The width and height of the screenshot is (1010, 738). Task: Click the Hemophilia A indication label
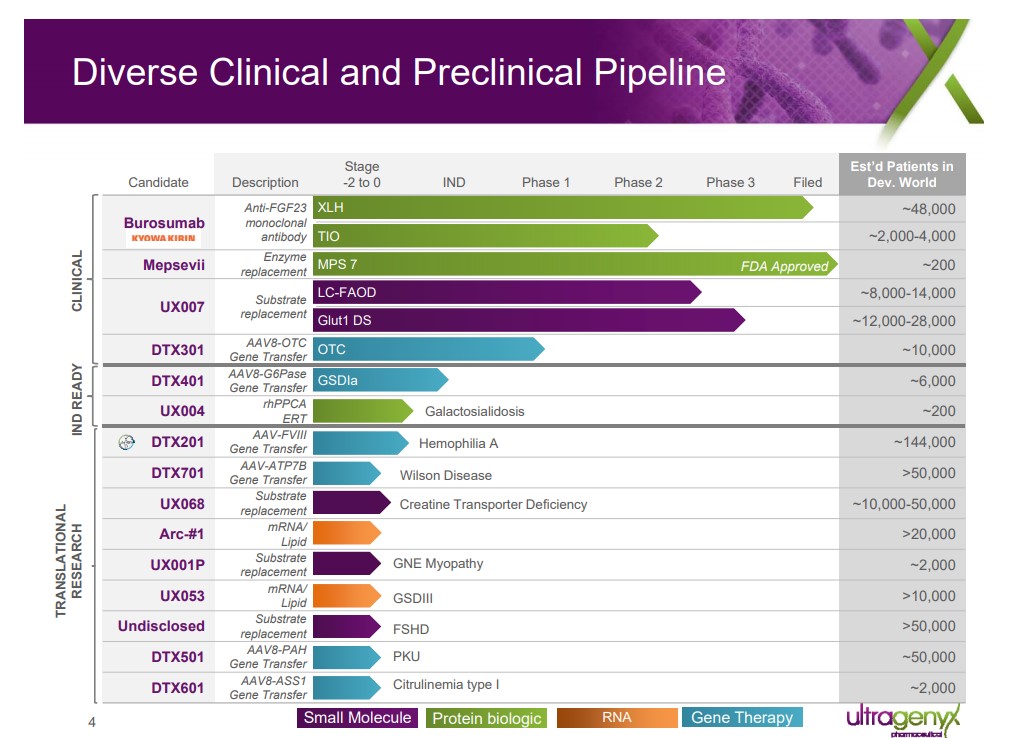click(x=458, y=443)
